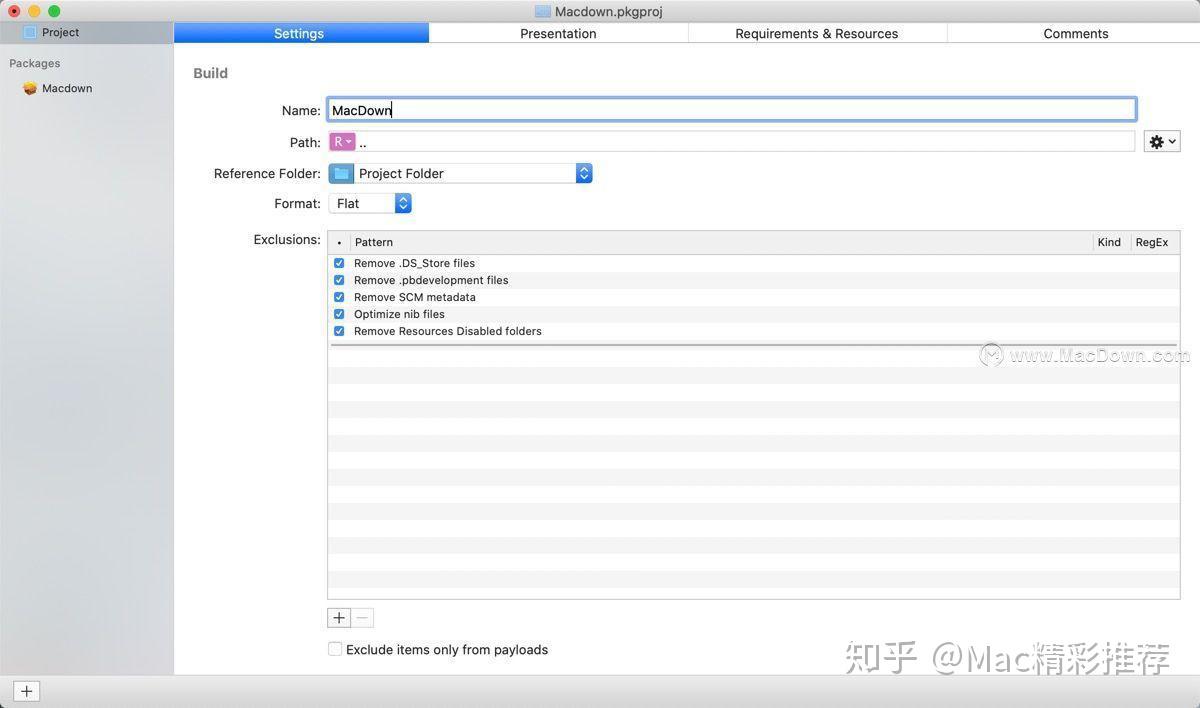Image resolution: width=1200 pixels, height=708 pixels.
Task: Select the Macdown package in the Packages sidebar
Action: (66, 88)
